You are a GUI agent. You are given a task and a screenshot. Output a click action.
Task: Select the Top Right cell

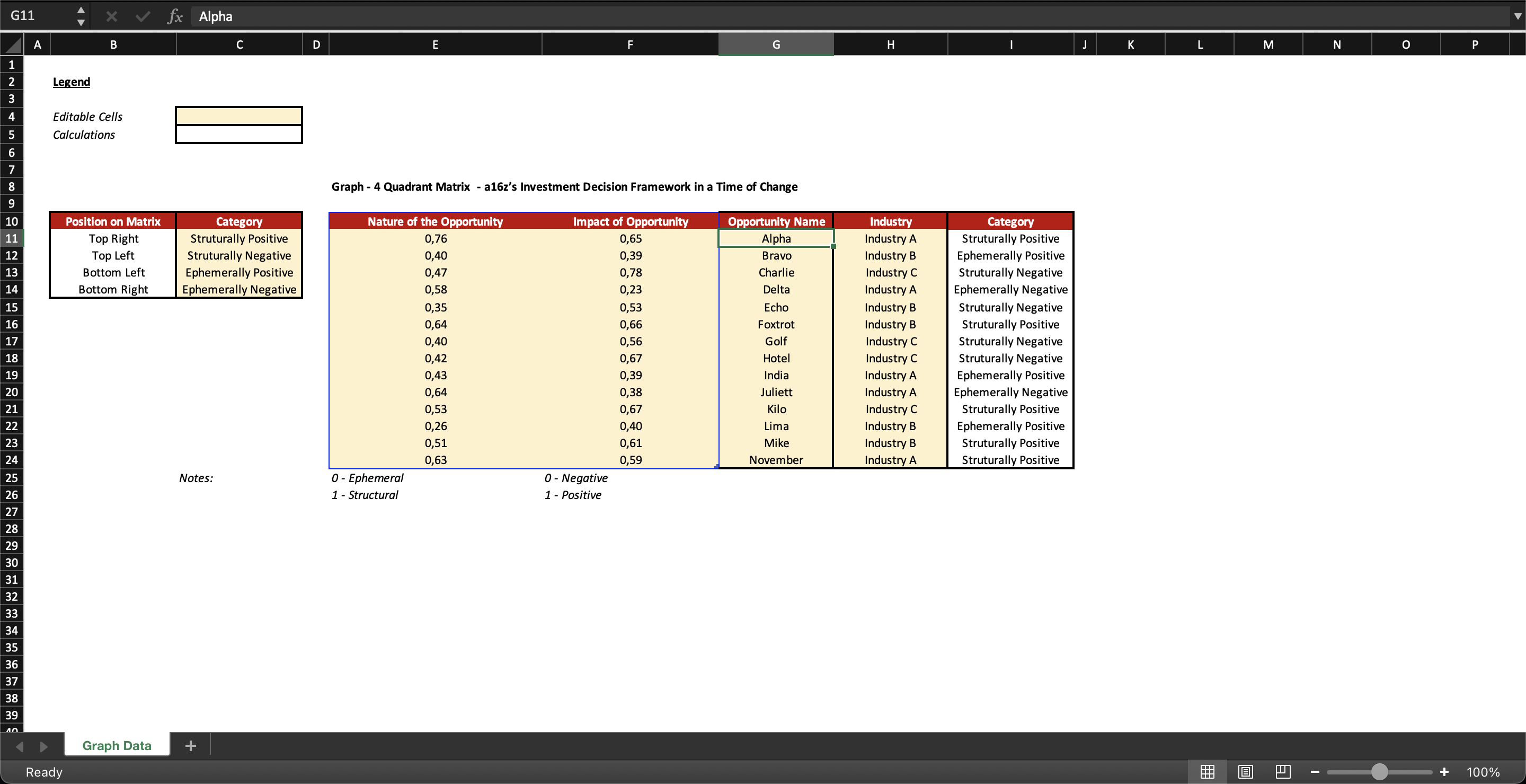pyautogui.click(x=113, y=238)
